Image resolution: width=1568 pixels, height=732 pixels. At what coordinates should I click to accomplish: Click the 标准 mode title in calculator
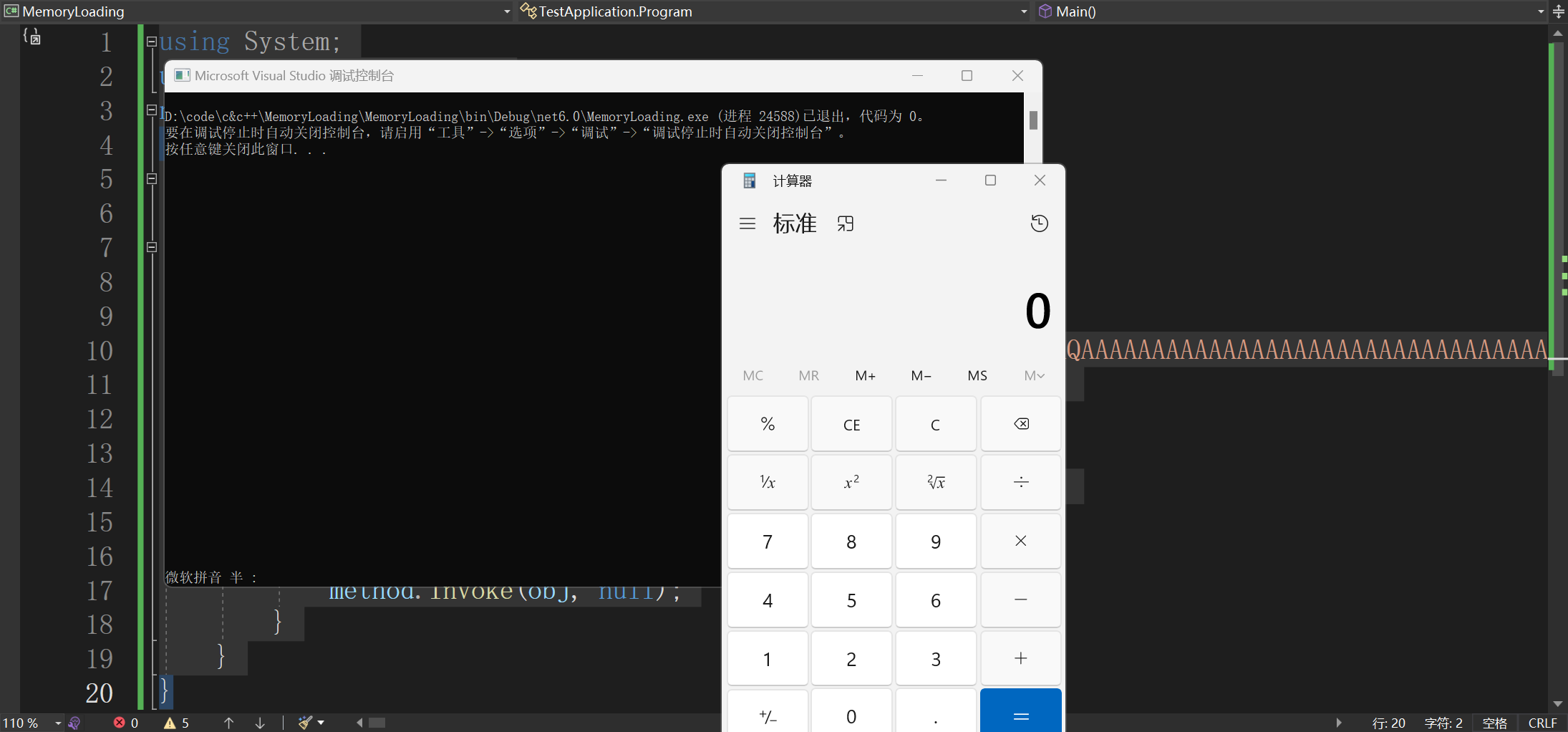click(795, 223)
